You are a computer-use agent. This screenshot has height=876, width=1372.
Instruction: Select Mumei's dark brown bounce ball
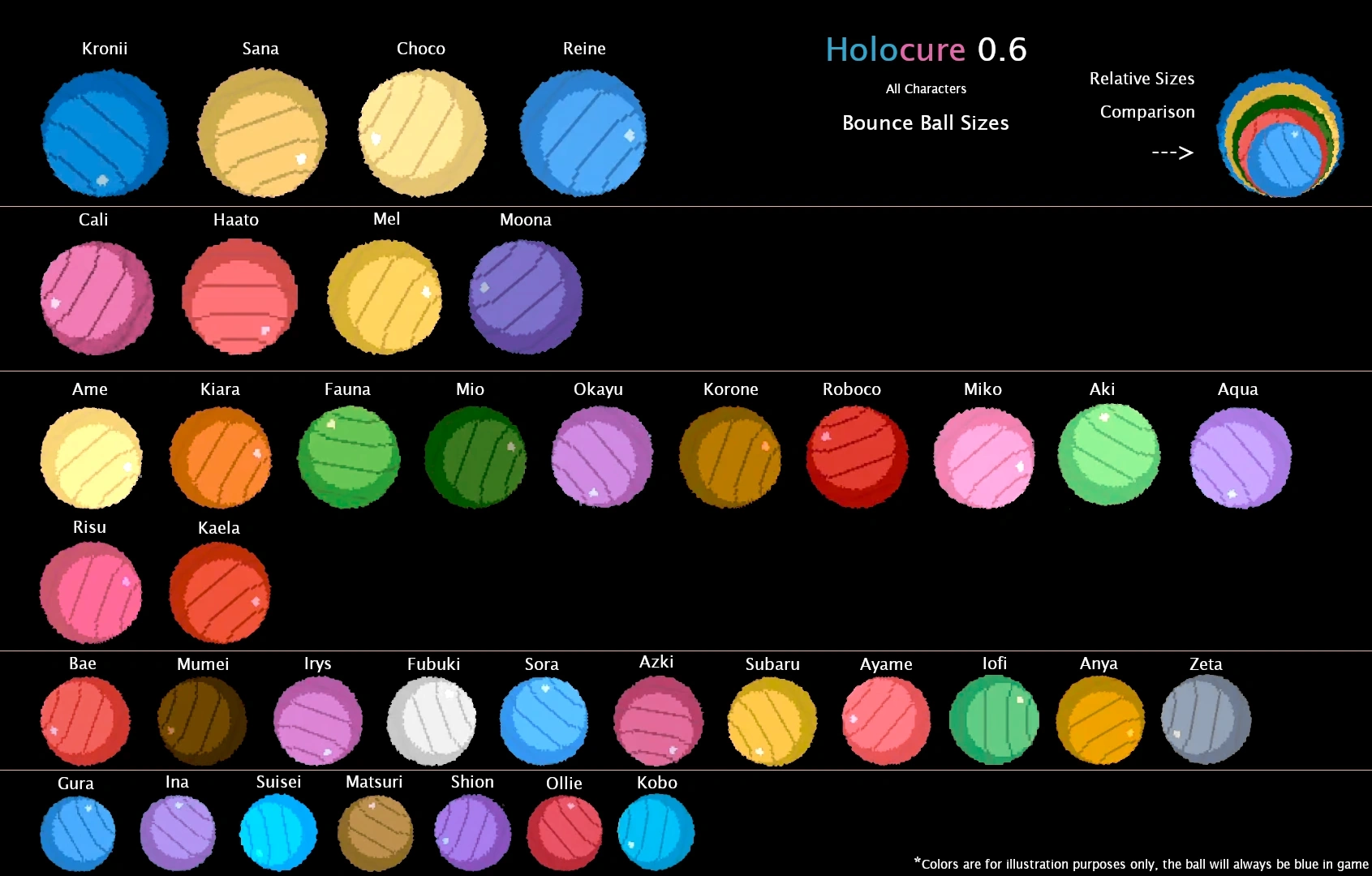point(202,721)
